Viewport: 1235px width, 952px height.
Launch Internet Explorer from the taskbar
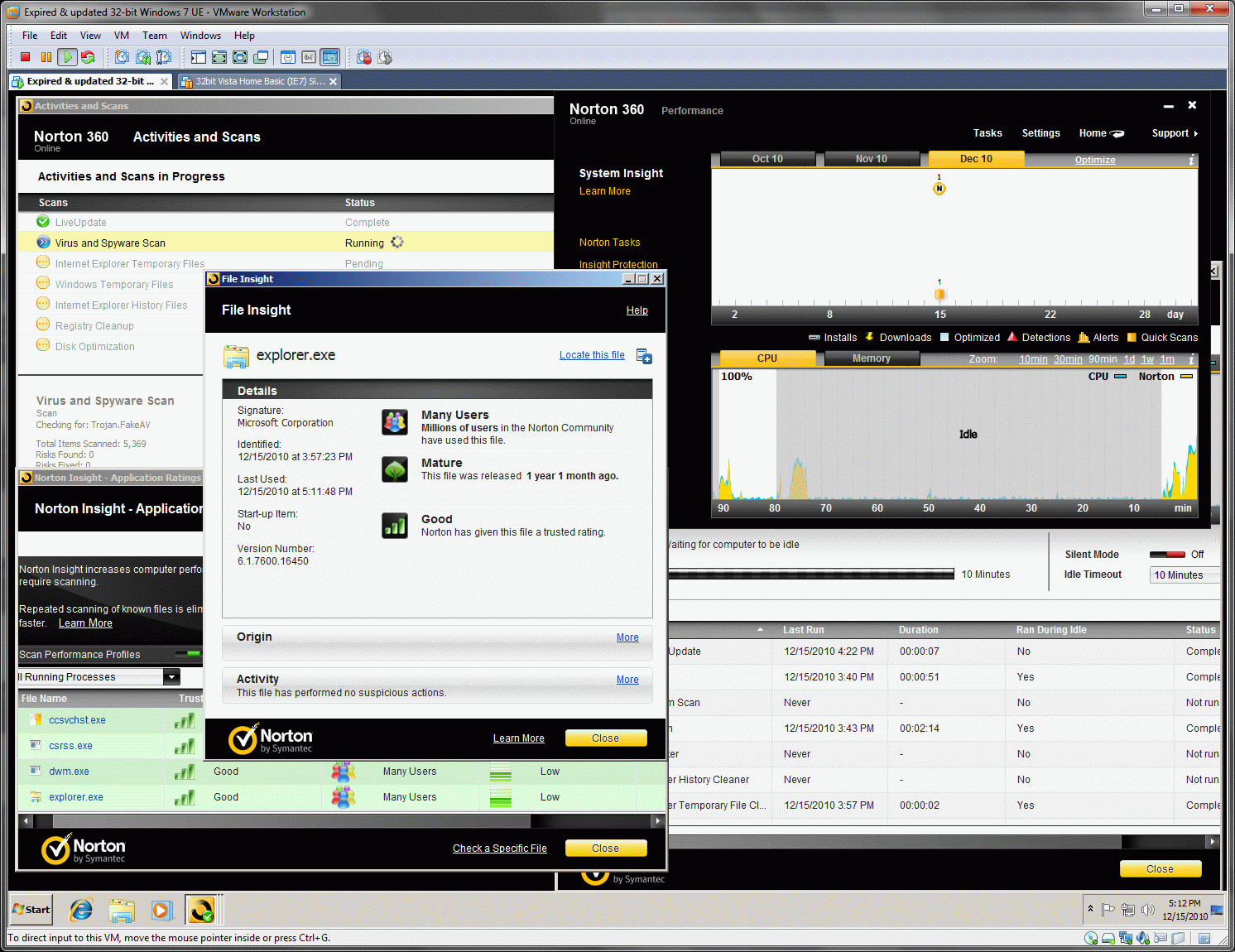click(81, 910)
